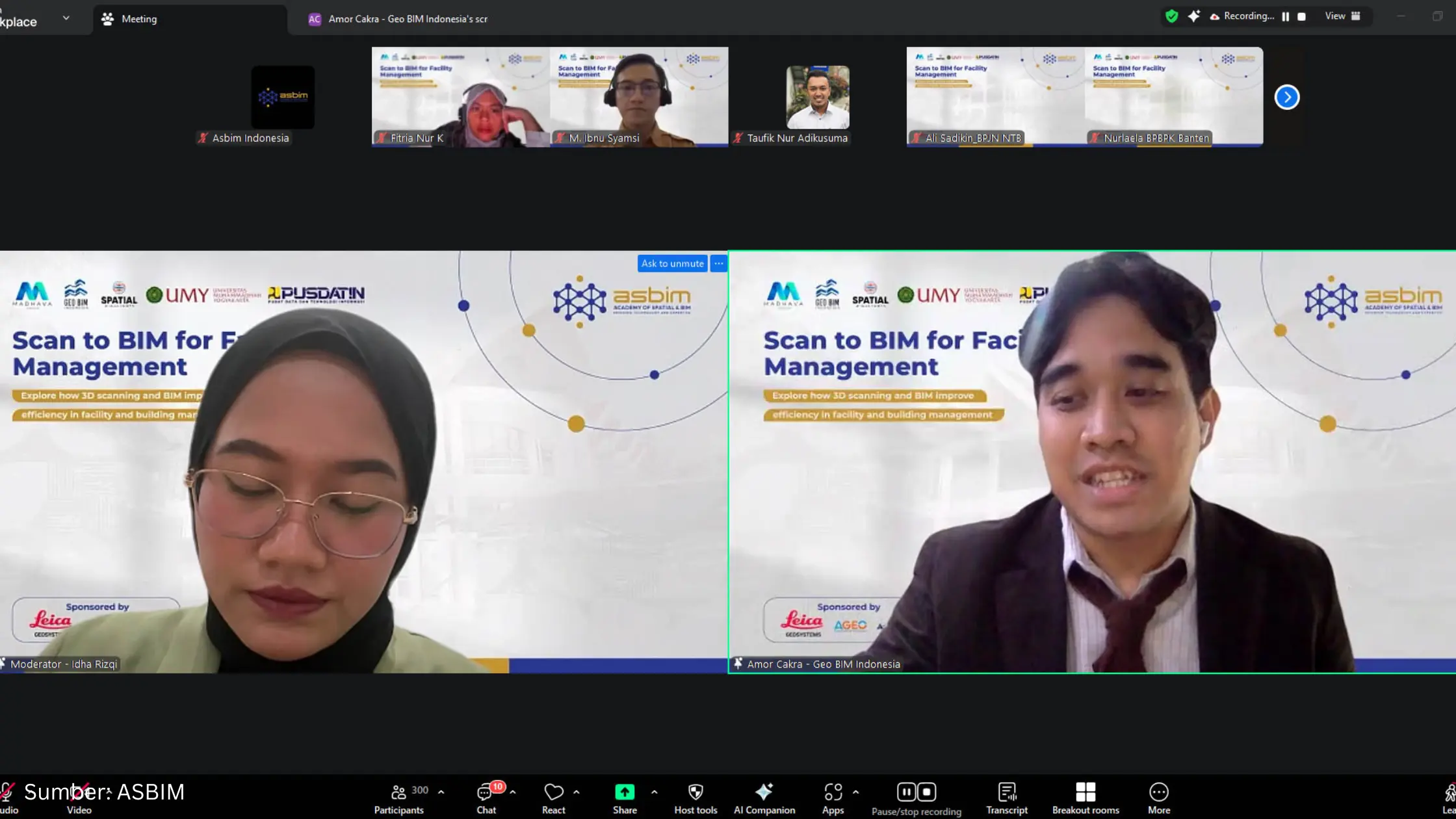Open the Participants panel

pyautogui.click(x=398, y=798)
